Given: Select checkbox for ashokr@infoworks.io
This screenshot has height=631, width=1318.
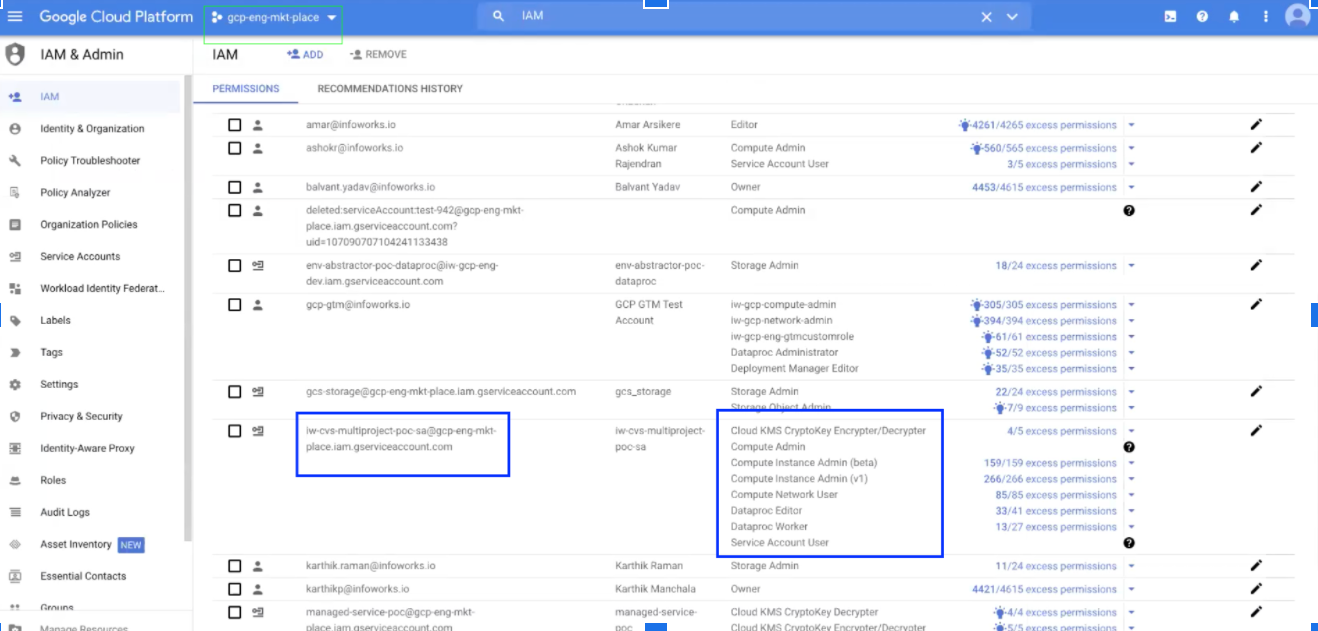Looking at the screenshot, I should (234, 148).
